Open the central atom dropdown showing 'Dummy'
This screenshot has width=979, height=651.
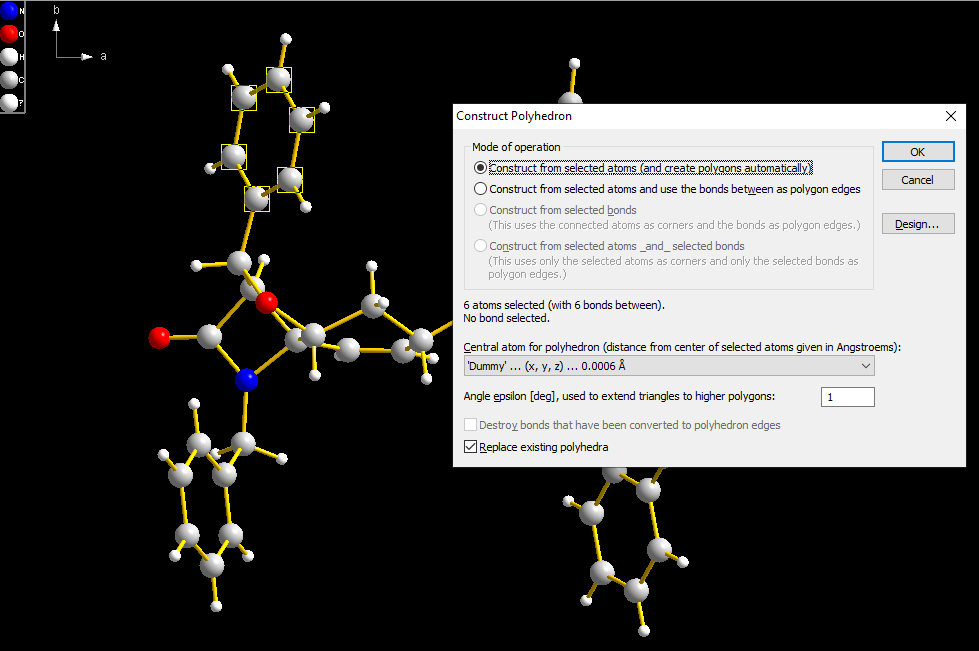[x=866, y=366]
